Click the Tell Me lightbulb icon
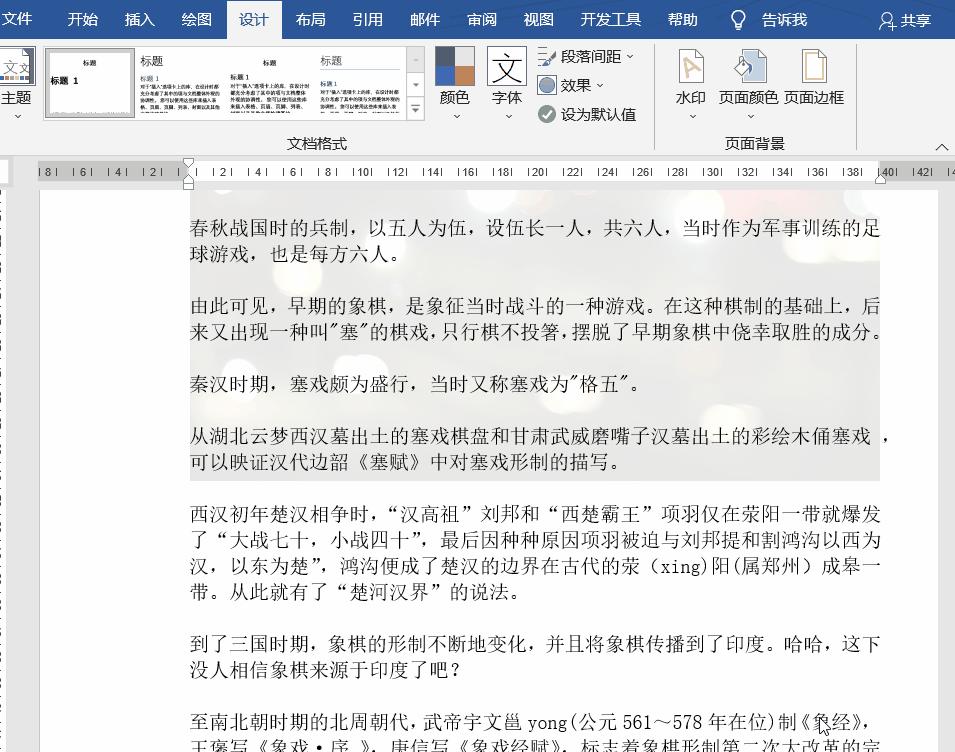The height and width of the screenshot is (752, 955). click(x=740, y=19)
